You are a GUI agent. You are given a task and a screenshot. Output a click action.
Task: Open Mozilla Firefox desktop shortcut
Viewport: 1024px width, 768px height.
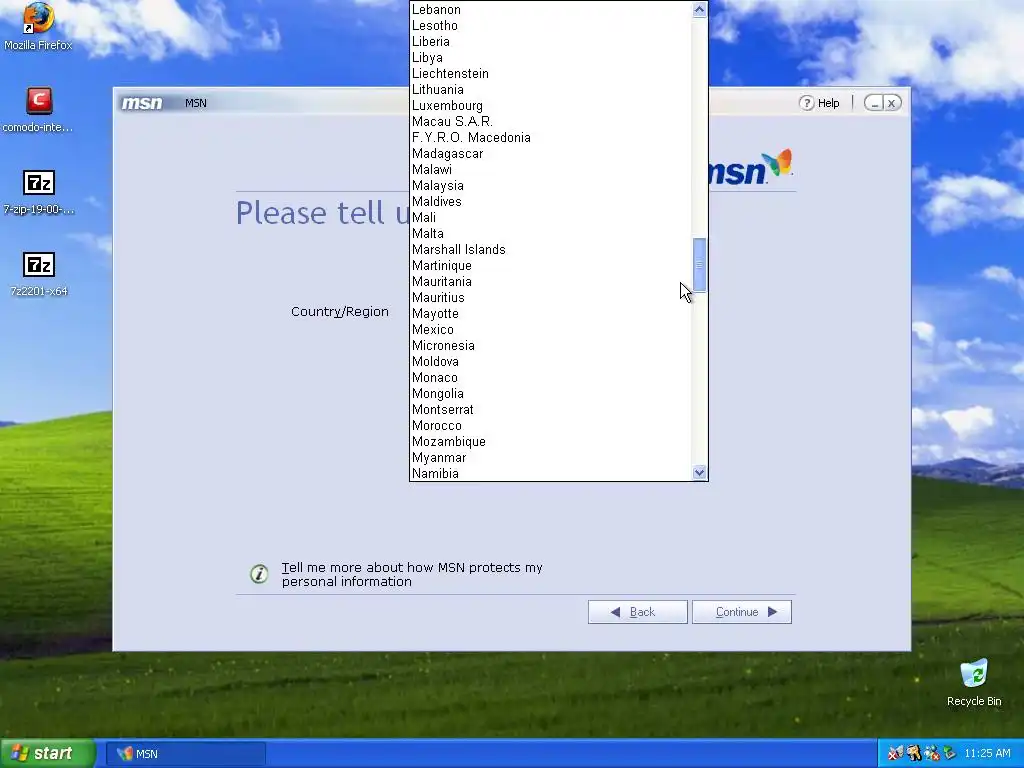(x=38, y=26)
